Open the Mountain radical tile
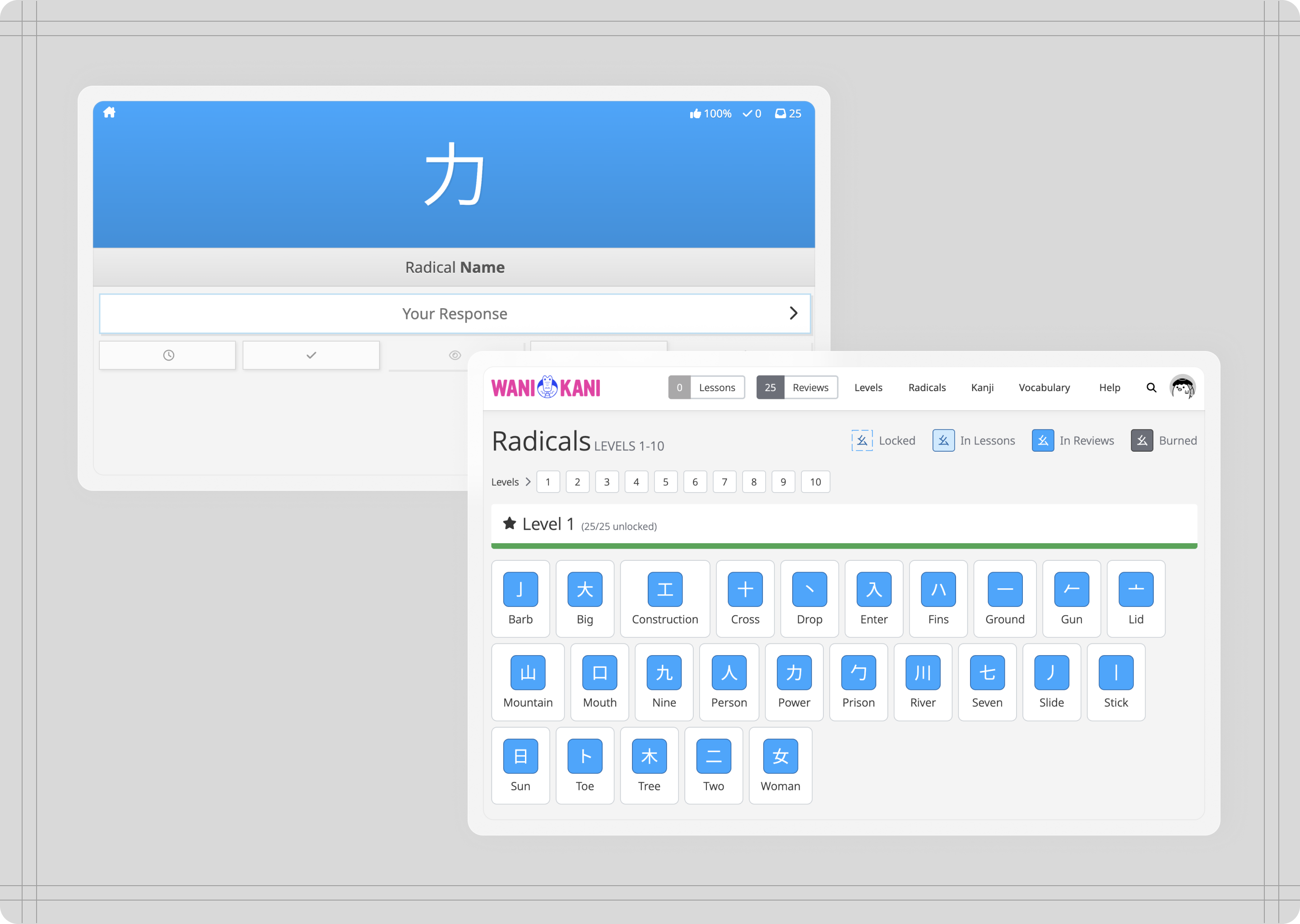The width and height of the screenshot is (1300, 924). [528, 682]
